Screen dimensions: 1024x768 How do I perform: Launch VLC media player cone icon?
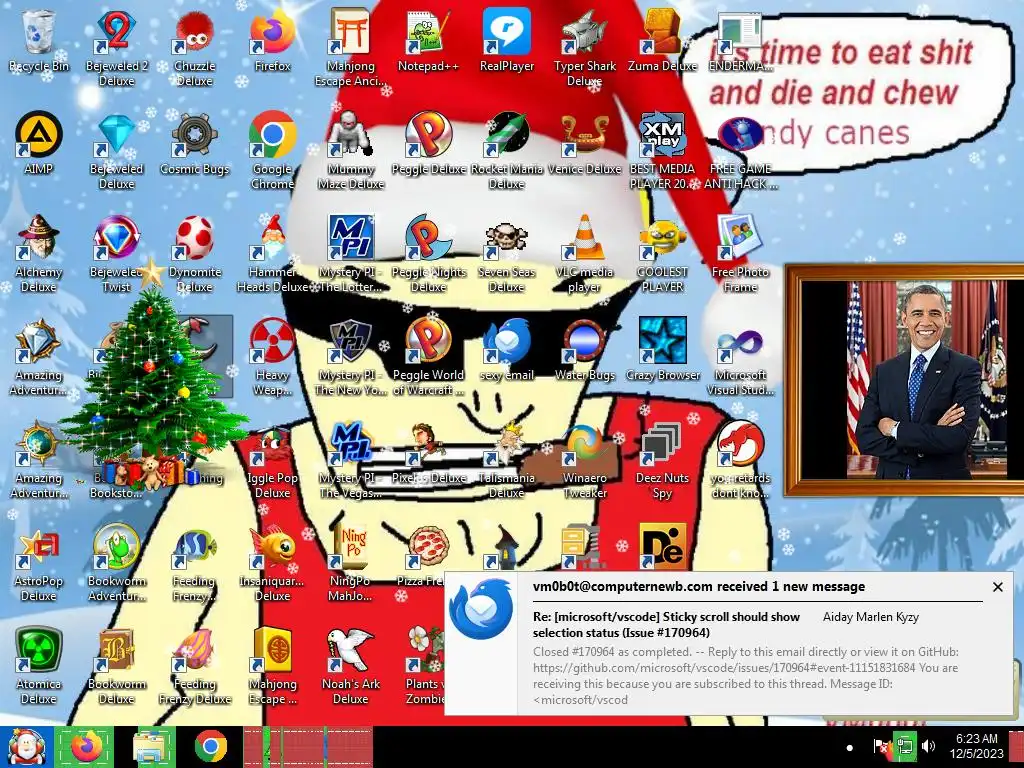pyautogui.click(x=584, y=253)
